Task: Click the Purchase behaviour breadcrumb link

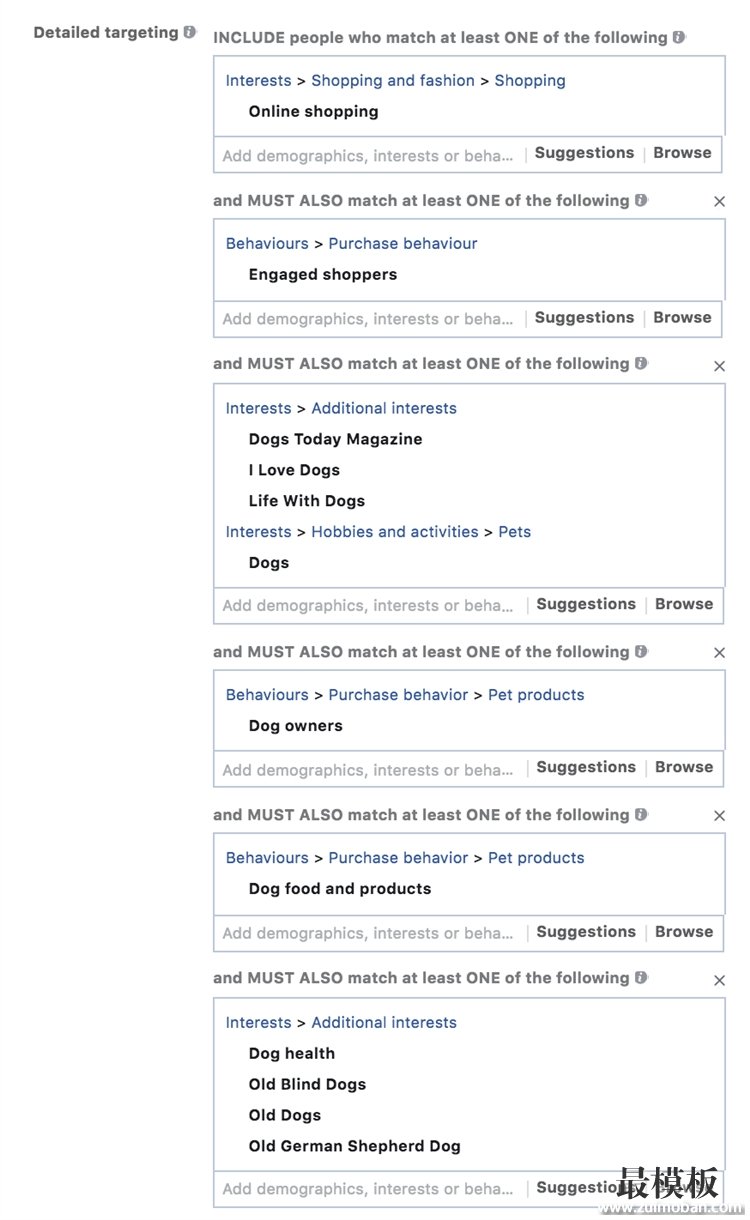Action: click(x=403, y=243)
